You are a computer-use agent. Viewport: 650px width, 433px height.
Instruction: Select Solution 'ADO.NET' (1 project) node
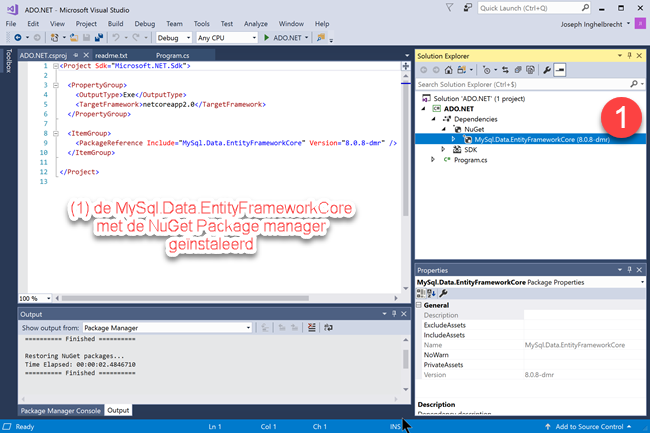point(479,99)
